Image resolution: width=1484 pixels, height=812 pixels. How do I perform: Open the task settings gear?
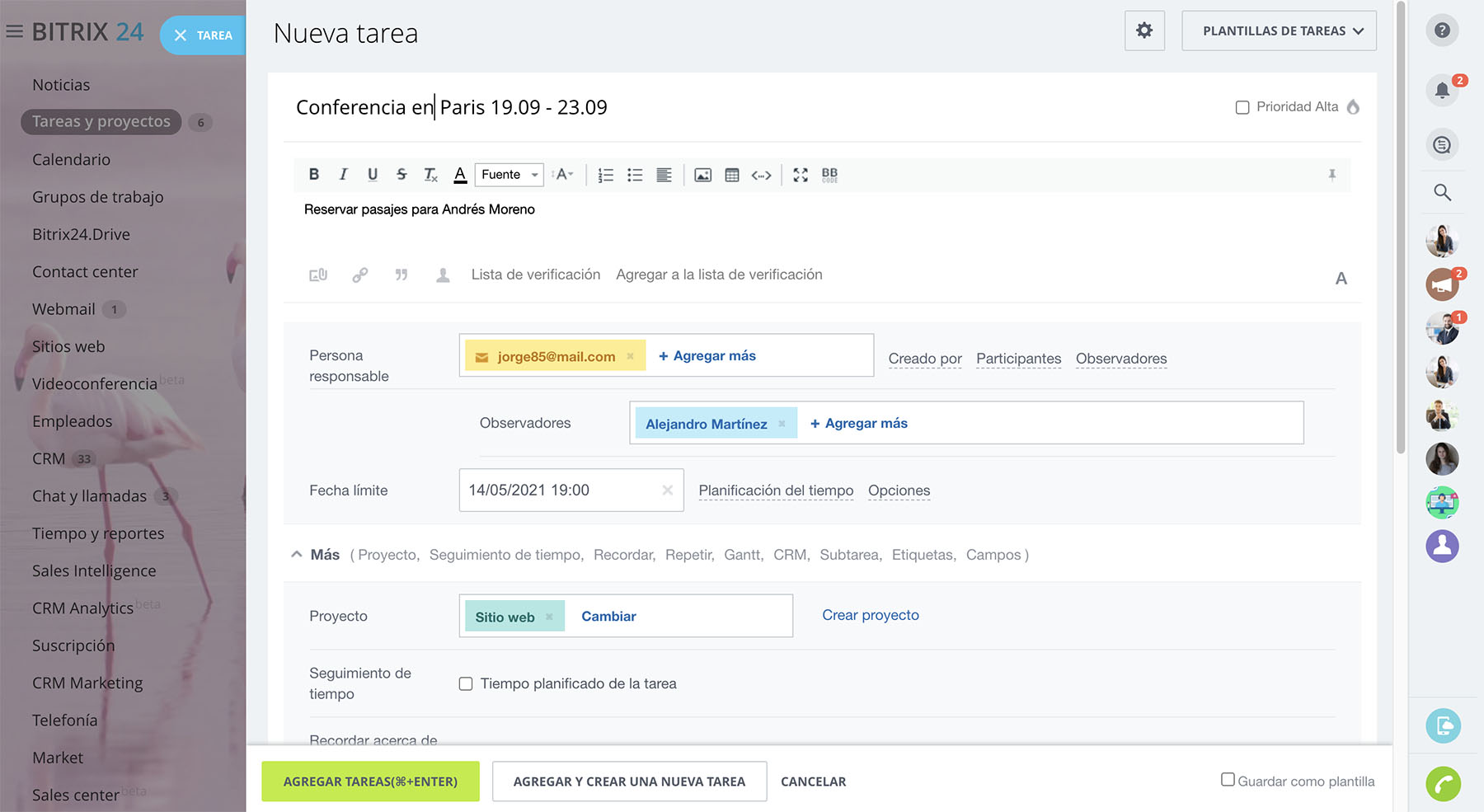pyautogui.click(x=1144, y=31)
